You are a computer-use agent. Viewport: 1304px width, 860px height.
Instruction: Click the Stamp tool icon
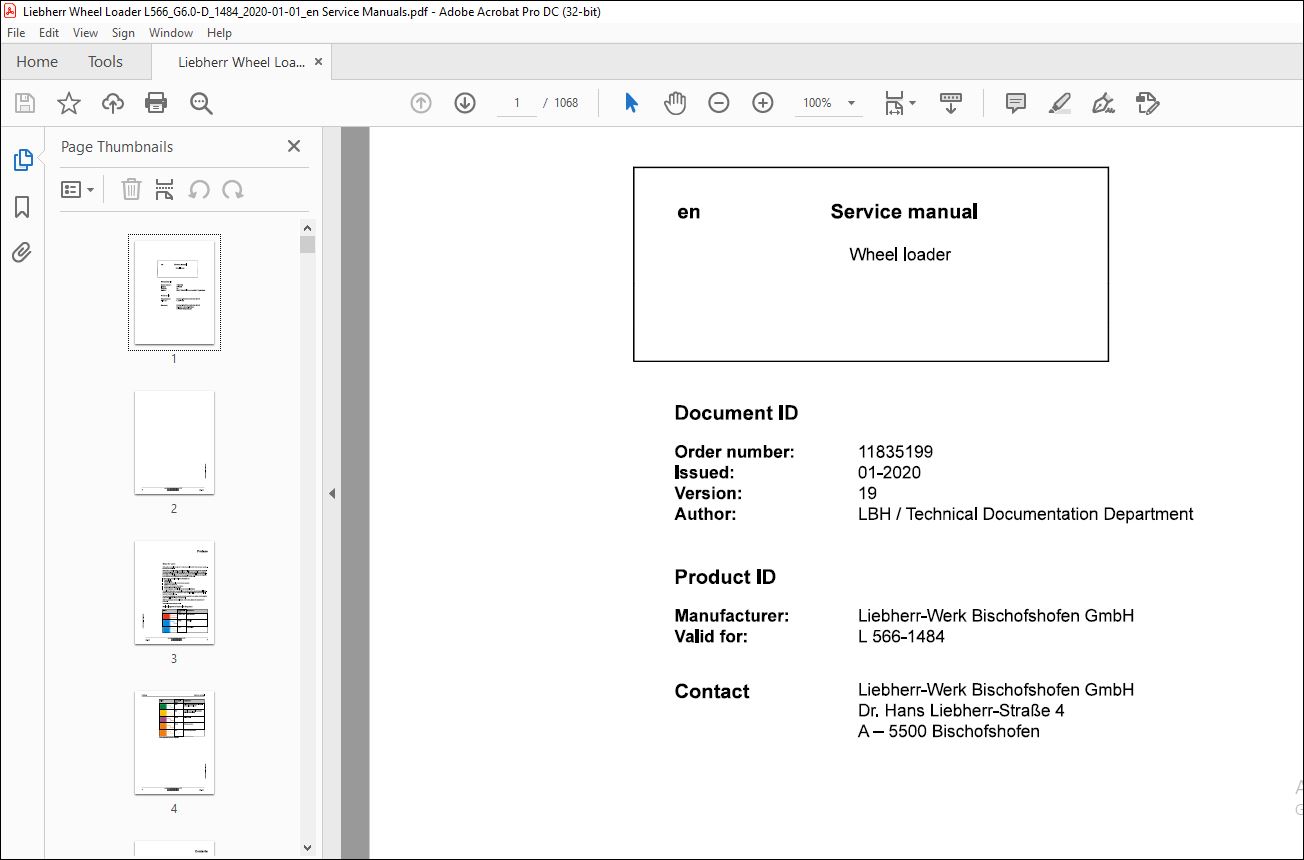tap(1148, 103)
